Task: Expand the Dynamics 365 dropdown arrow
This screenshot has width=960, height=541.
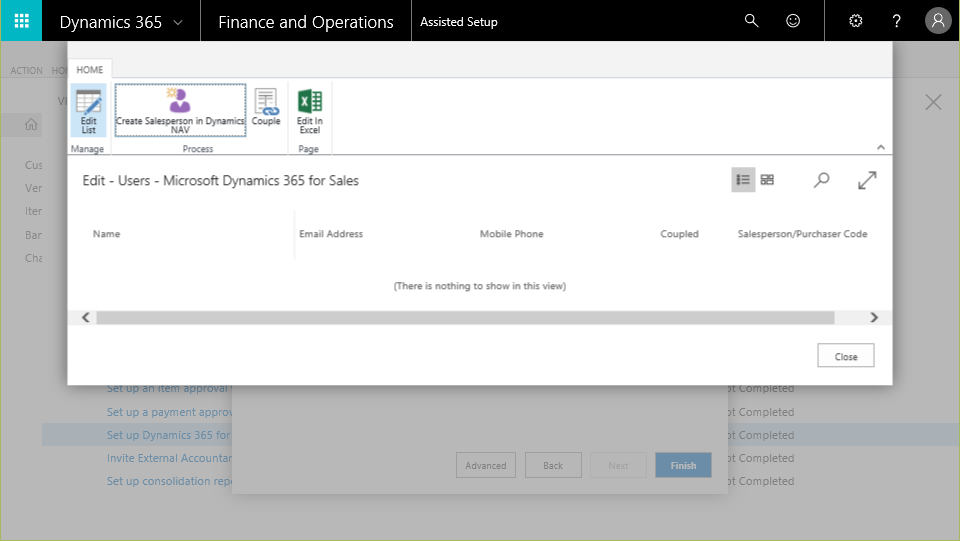Action: (x=178, y=23)
